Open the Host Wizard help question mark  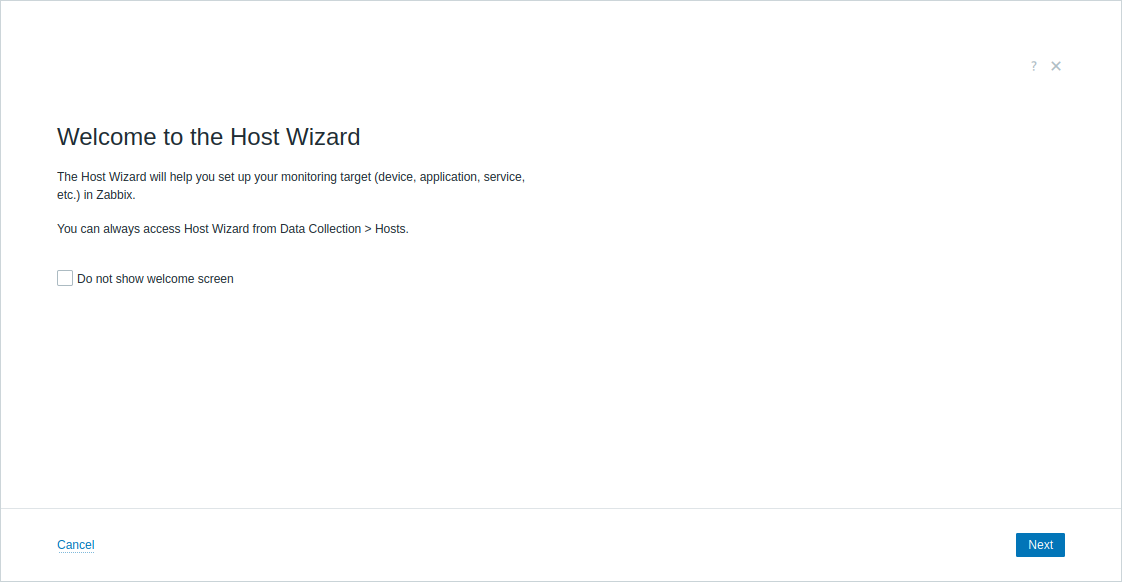tap(1033, 66)
